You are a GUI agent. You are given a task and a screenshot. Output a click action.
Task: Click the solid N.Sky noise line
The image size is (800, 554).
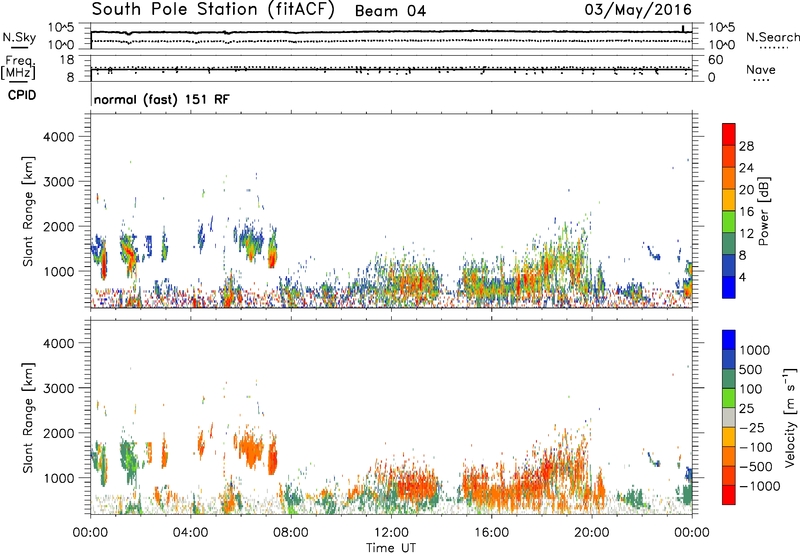[x=391, y=32]
